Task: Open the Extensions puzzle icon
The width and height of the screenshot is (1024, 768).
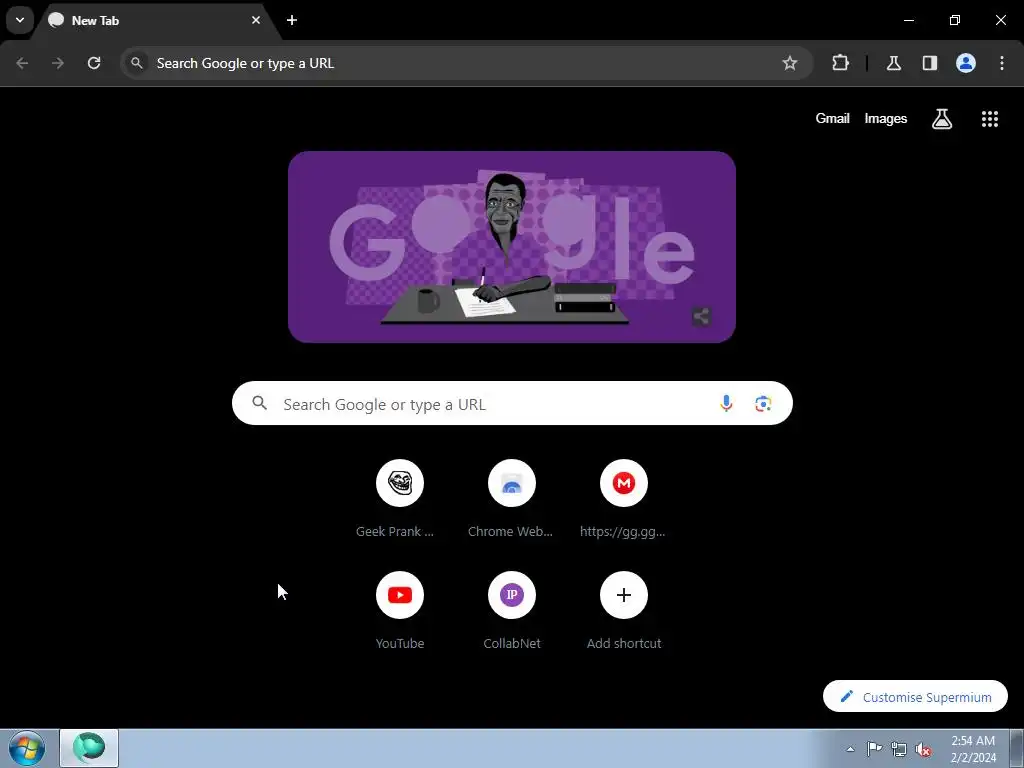Action: (840, 63)
